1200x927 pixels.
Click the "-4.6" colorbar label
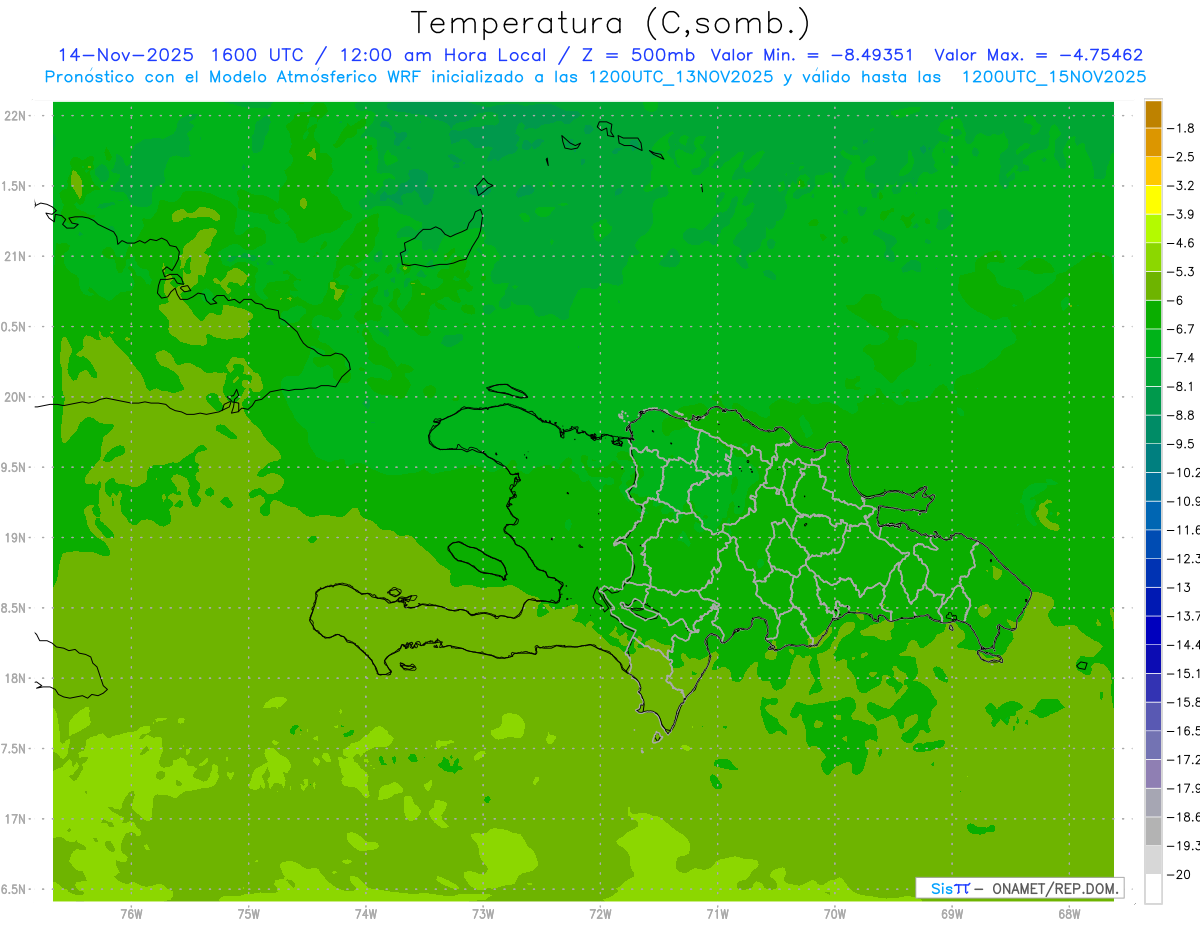pos(1182,243)
